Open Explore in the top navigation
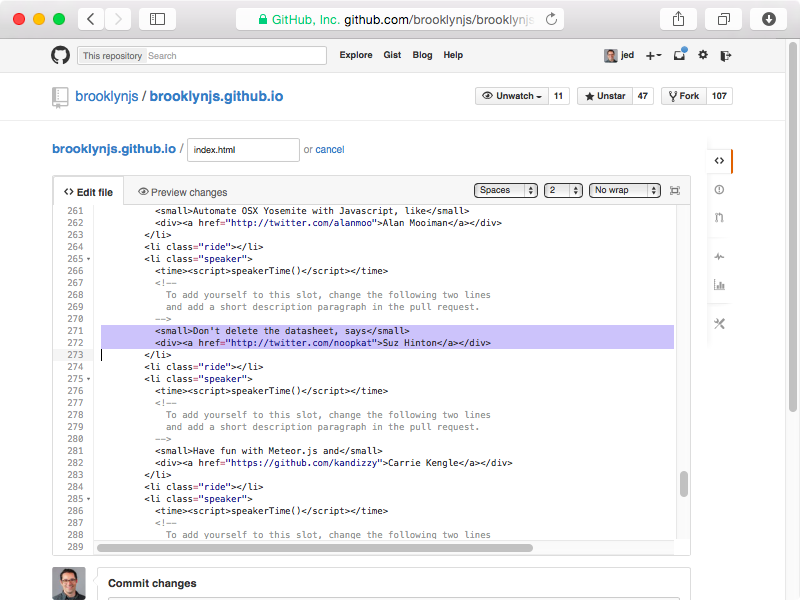The height and width of the screenshot is (600, 800). click(x=356, y=55)
